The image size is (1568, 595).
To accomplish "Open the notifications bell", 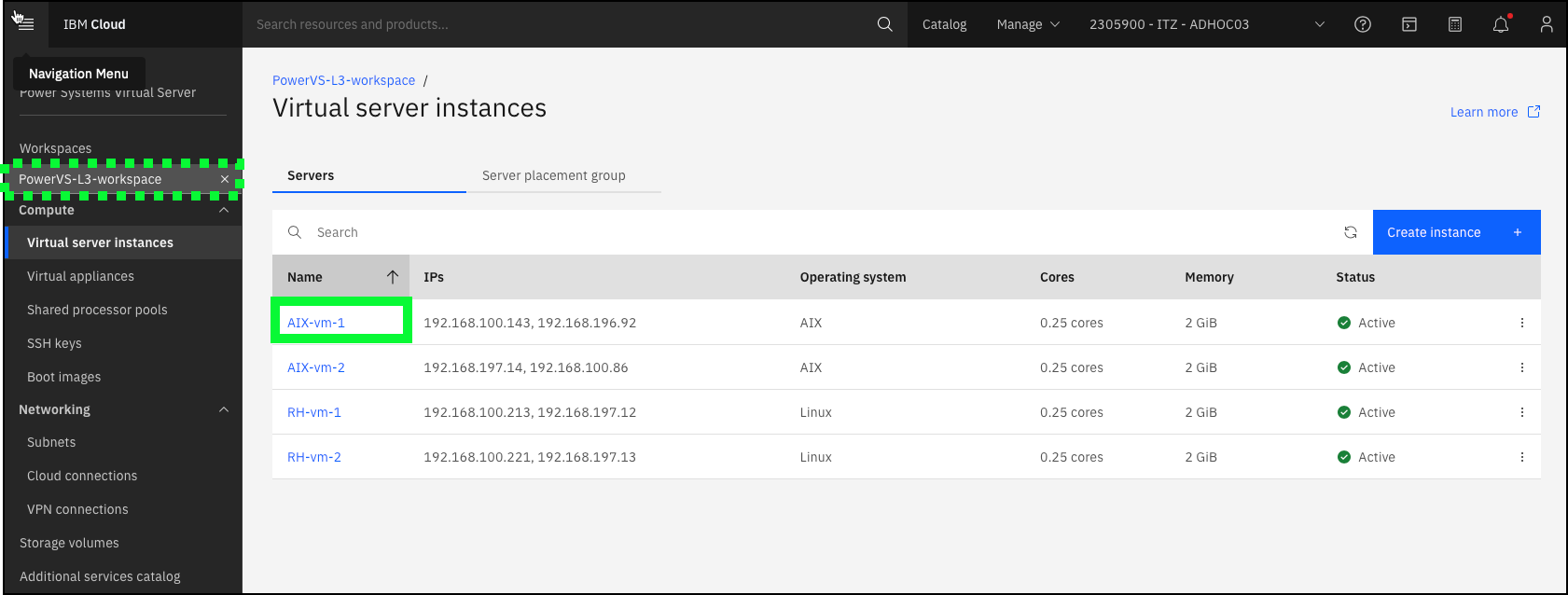I will [1501, 24].
